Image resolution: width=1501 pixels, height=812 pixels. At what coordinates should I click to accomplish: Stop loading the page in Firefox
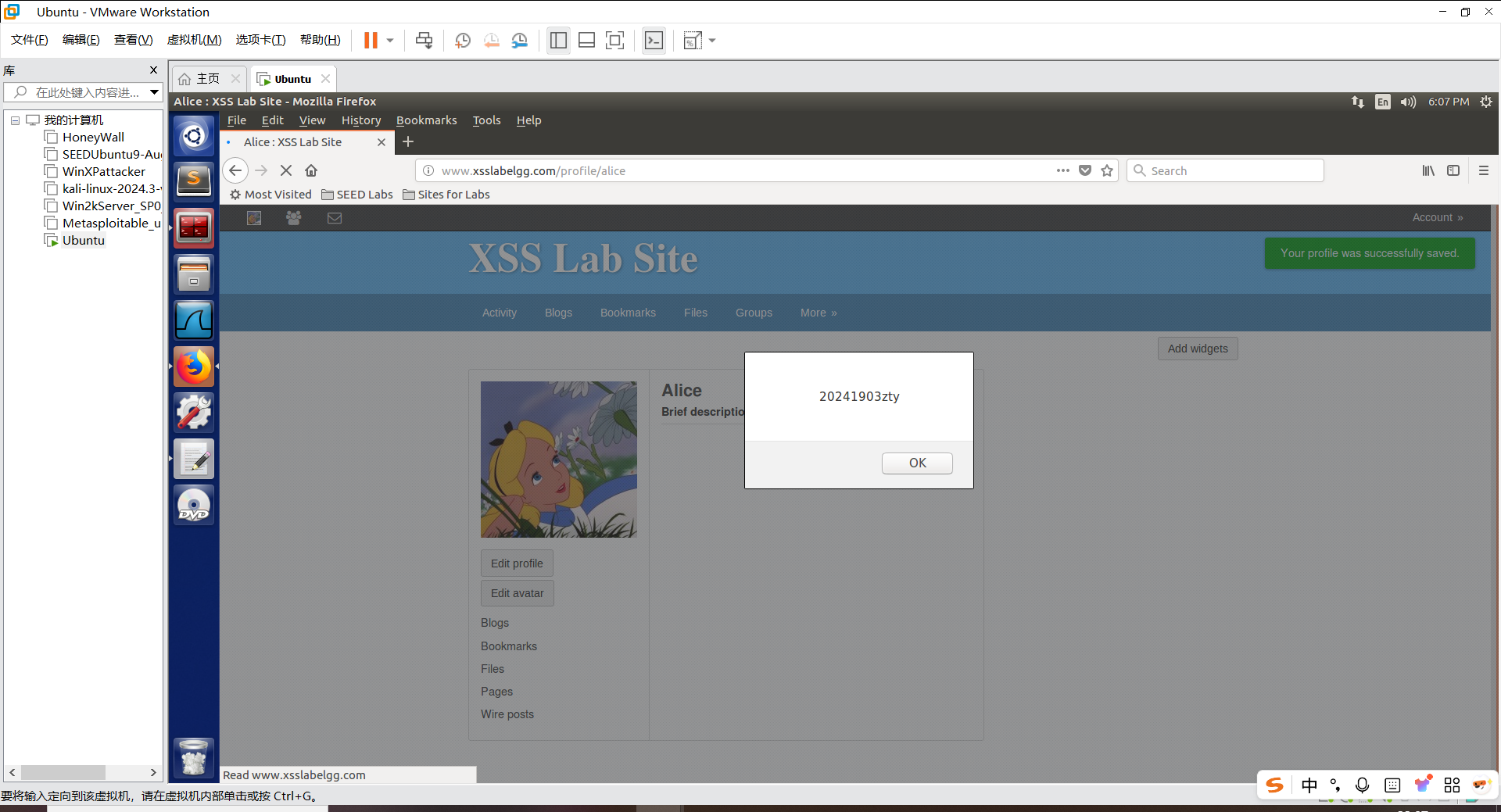point(286,170)
